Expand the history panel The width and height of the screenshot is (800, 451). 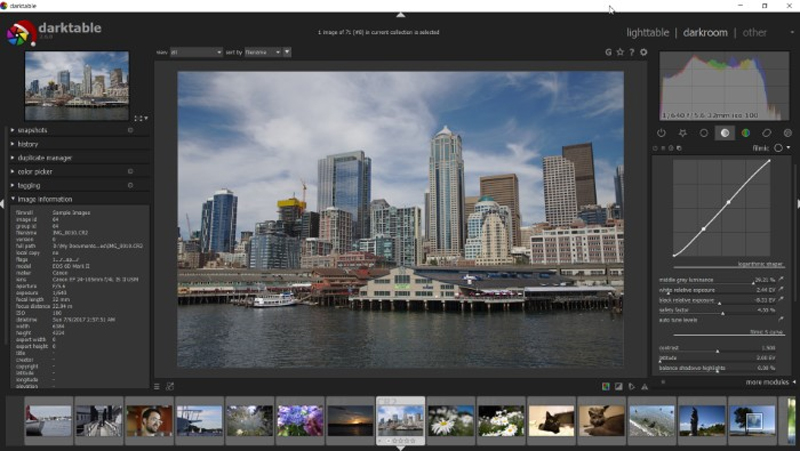(x=28, y=144)
